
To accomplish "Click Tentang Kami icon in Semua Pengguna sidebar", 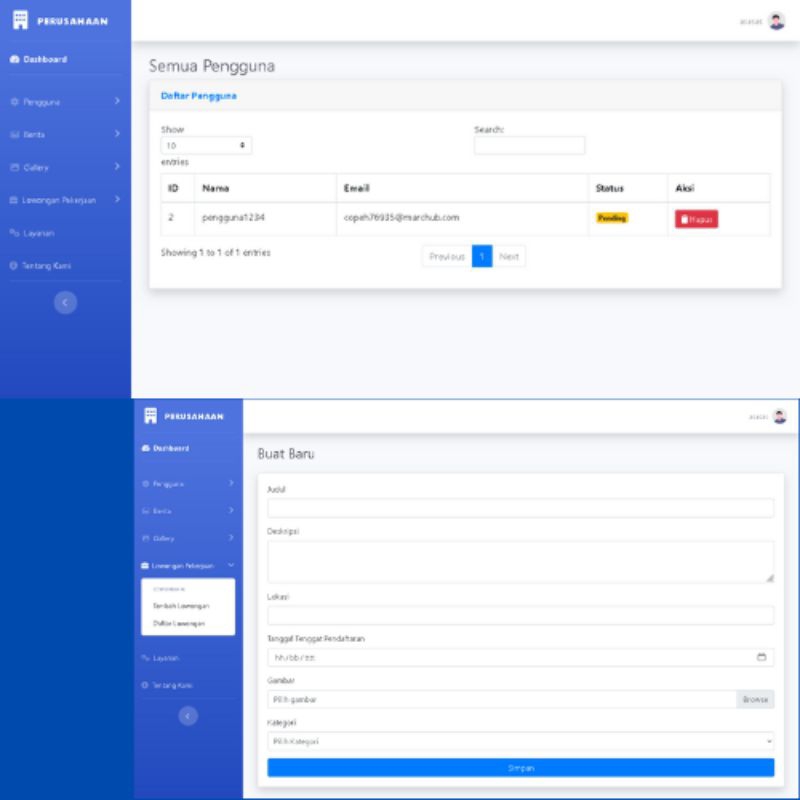I will (x=14, y=266).
